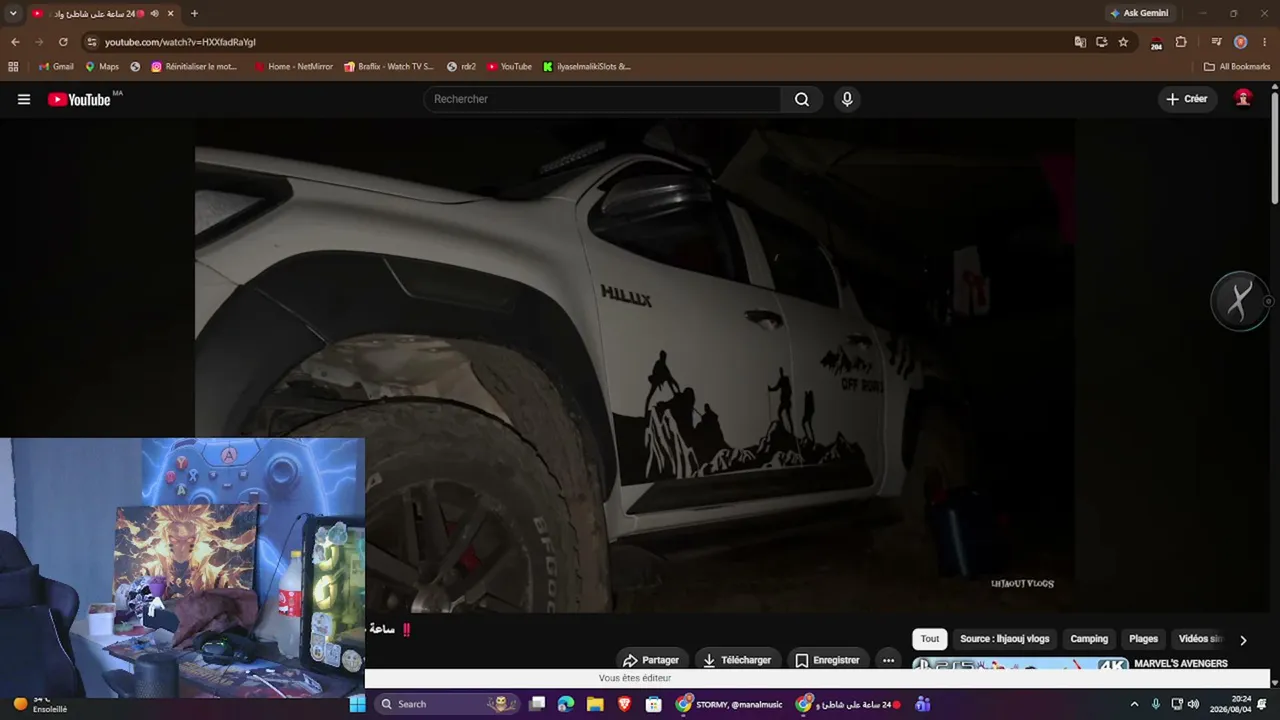Click the Marvel's Avengers video title

(1181, 663)
